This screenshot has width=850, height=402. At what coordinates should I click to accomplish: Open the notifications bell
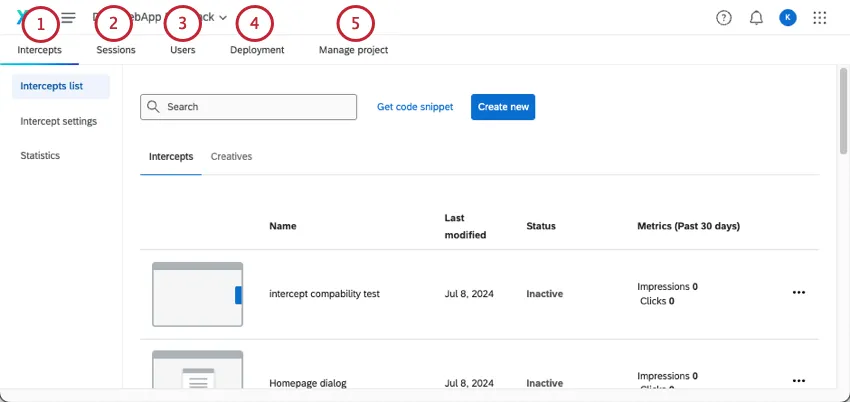[x=756, y=18]
